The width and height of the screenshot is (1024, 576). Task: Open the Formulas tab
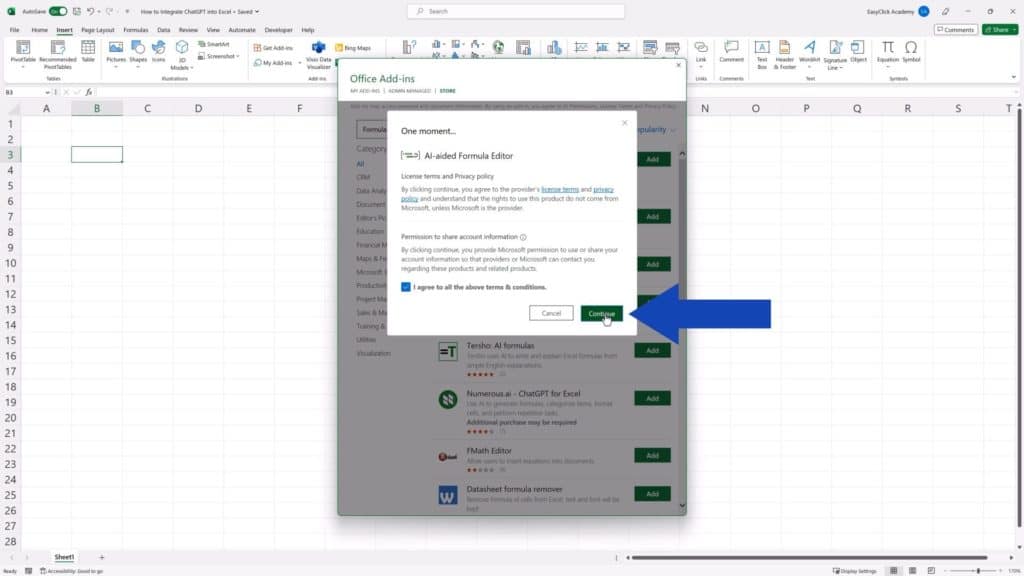136,30
